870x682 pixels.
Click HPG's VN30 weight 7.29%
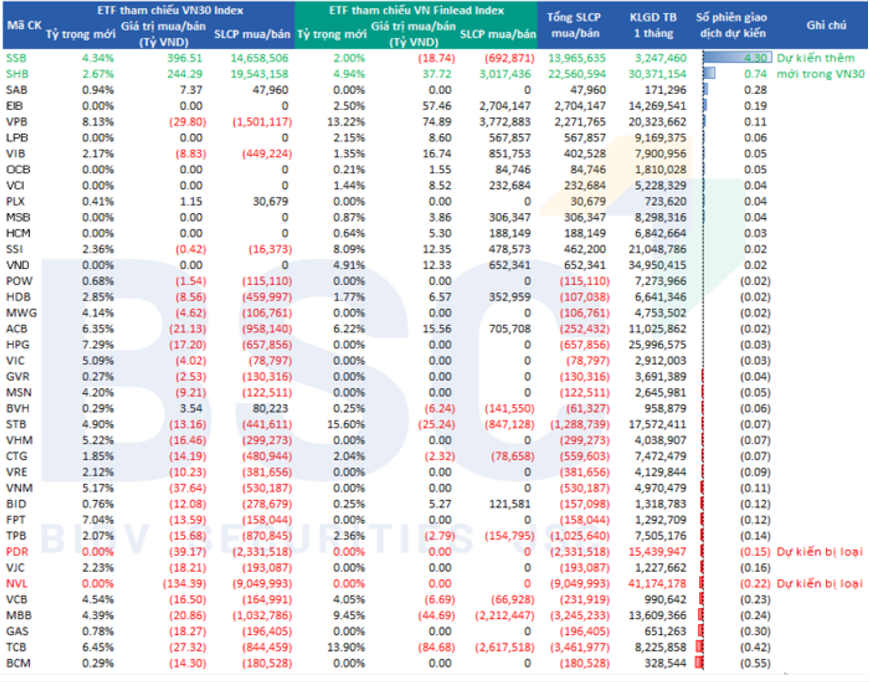98,345
